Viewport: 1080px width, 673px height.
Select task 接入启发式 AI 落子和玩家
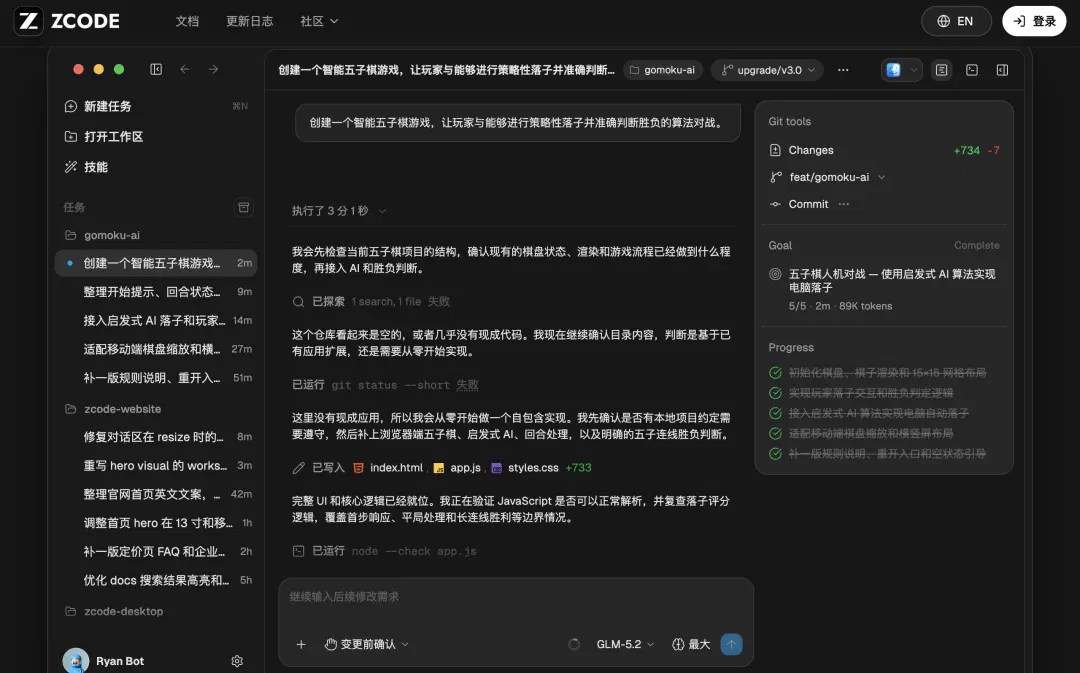[x=156, y=320]
